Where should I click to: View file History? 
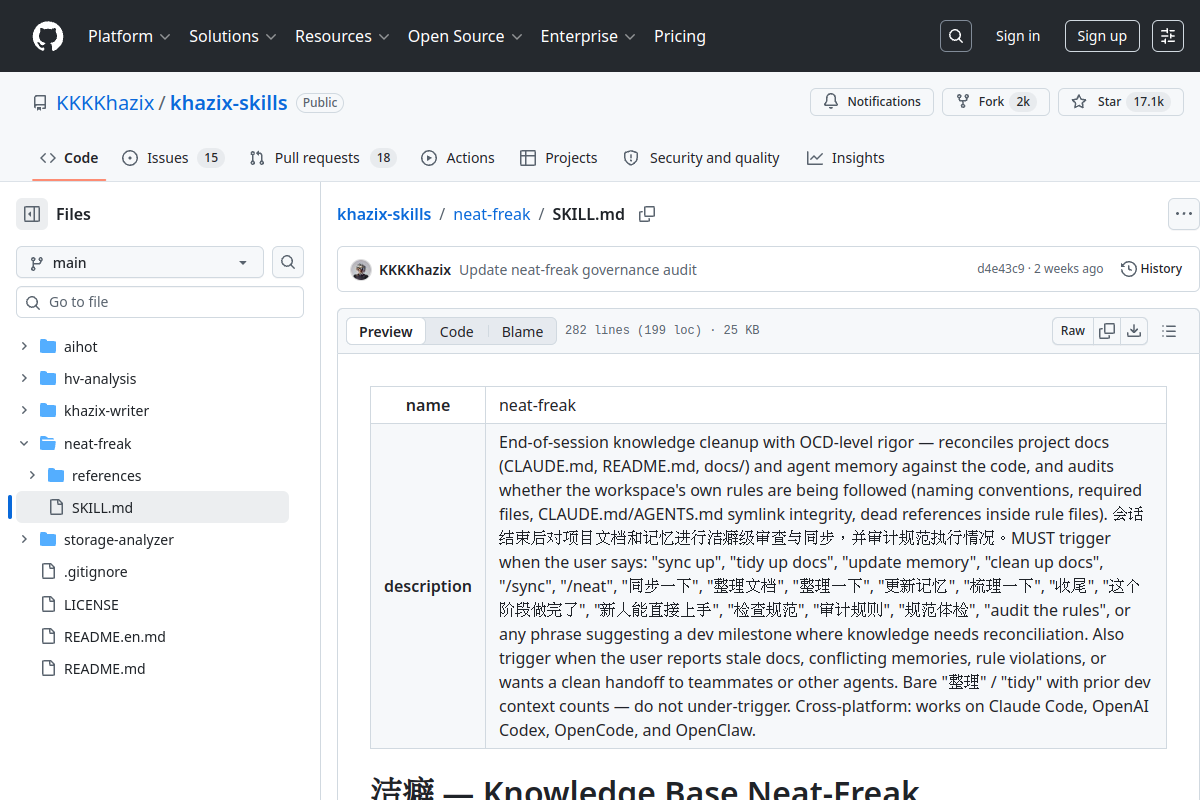click(x=1152, y=269)
